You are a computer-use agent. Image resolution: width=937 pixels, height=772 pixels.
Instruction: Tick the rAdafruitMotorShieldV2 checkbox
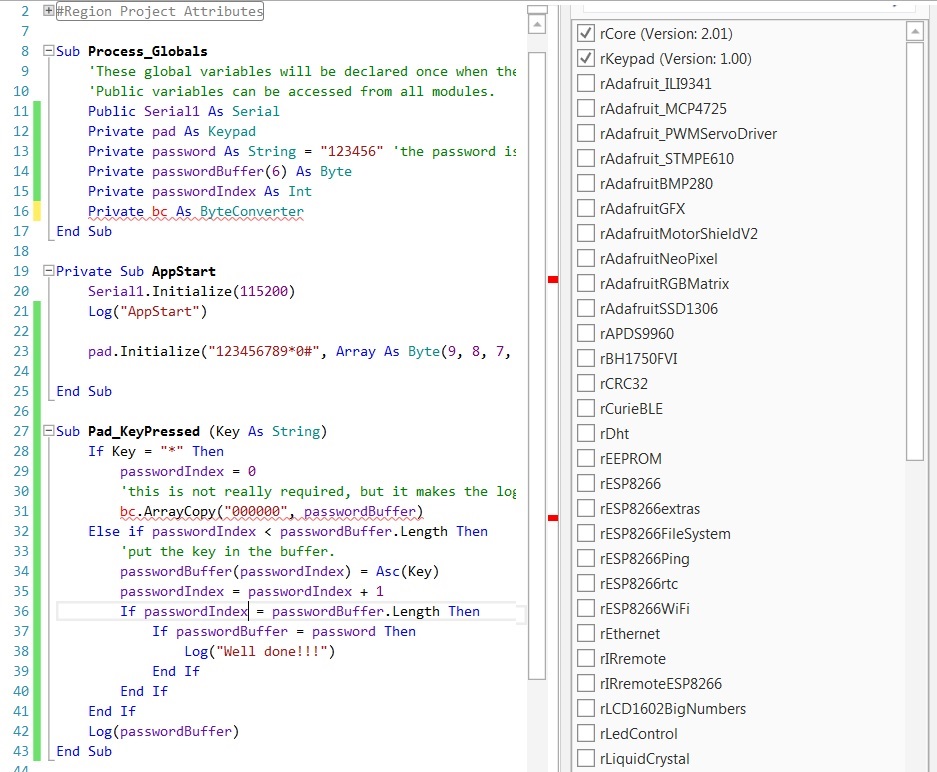click(x=586, y=234)
